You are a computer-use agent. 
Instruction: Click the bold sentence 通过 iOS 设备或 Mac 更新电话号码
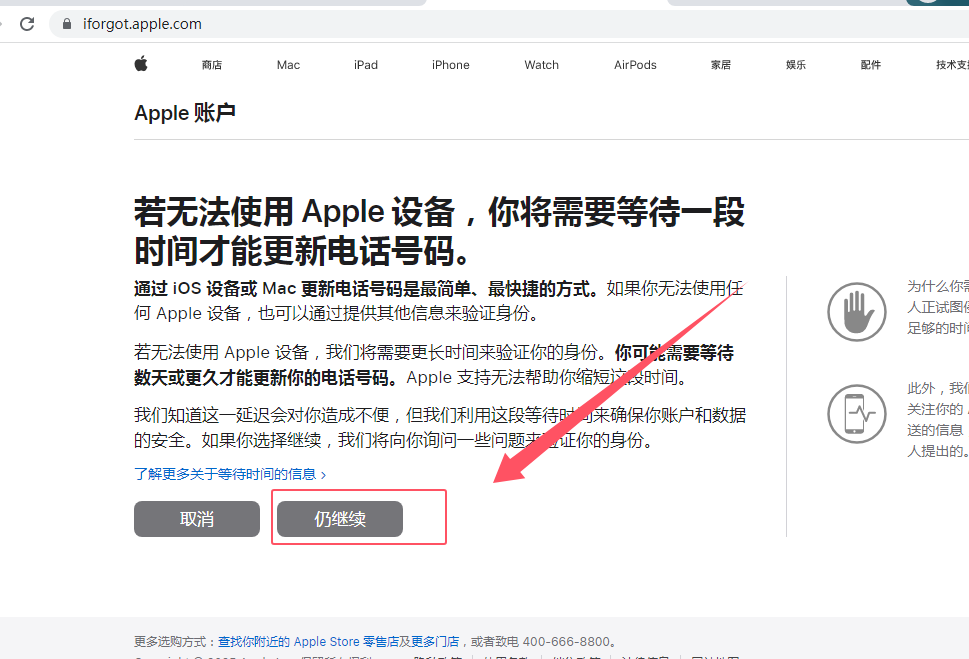[x=365, y=289]
